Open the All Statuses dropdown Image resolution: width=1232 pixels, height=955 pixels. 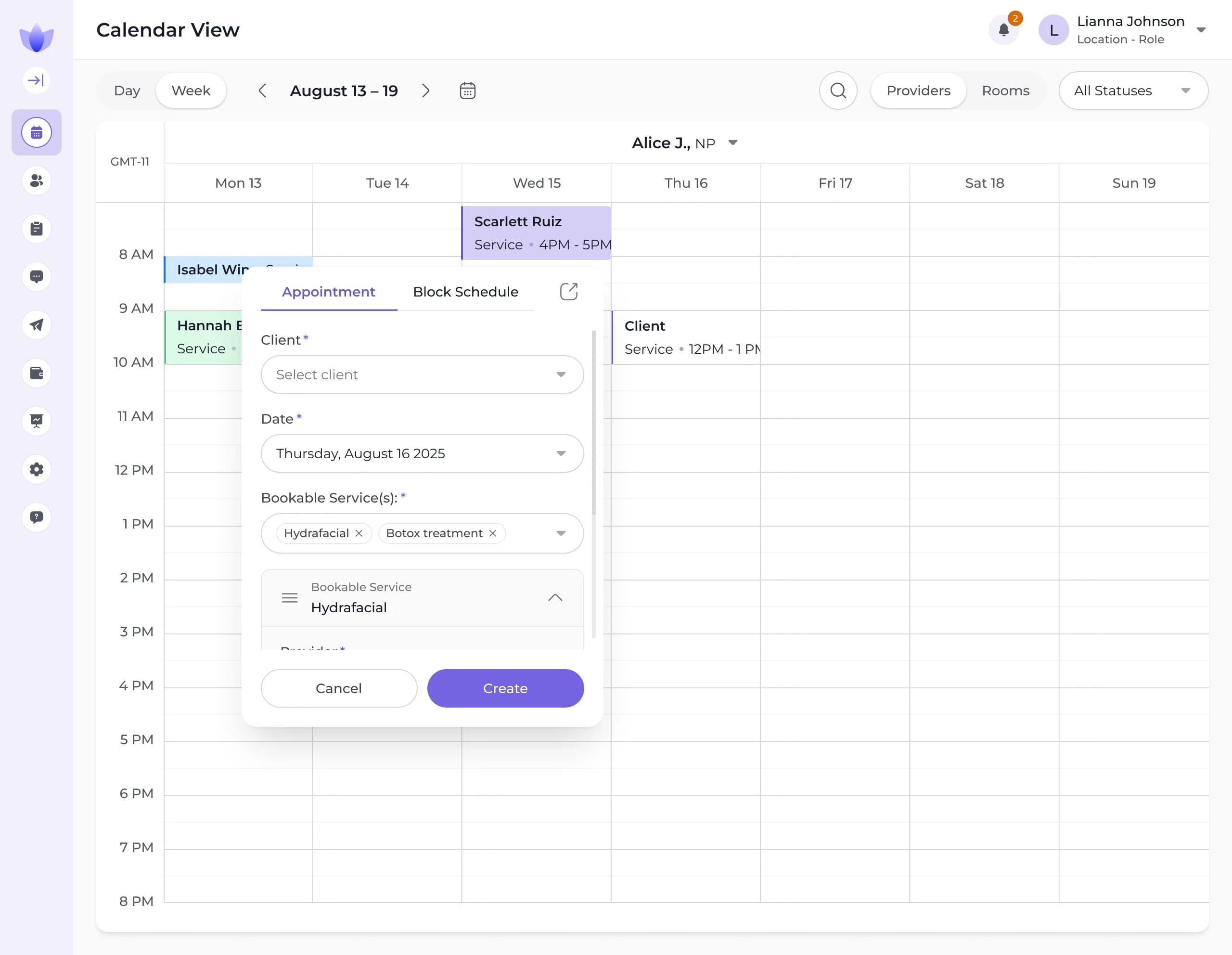[1133, 90]
